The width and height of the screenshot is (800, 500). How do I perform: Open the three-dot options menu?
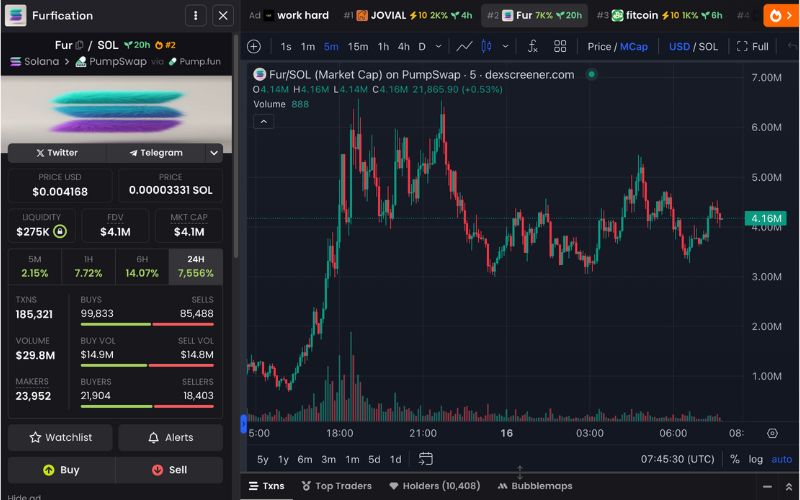195,16
